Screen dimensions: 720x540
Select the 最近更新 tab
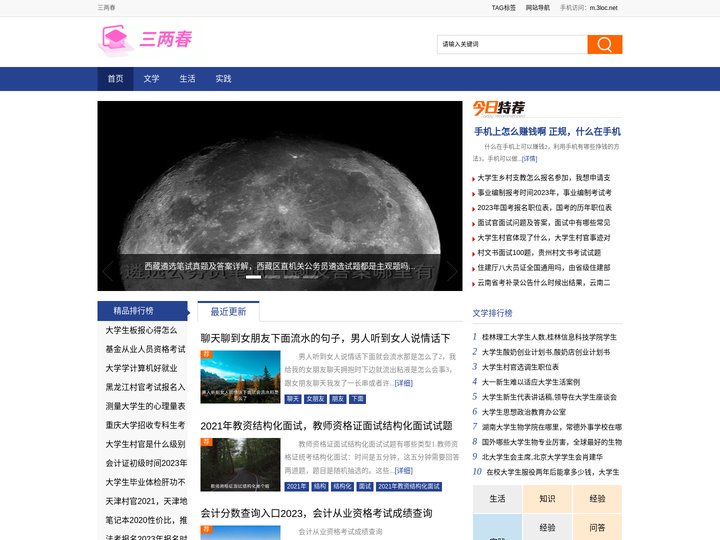coord(228,311)
